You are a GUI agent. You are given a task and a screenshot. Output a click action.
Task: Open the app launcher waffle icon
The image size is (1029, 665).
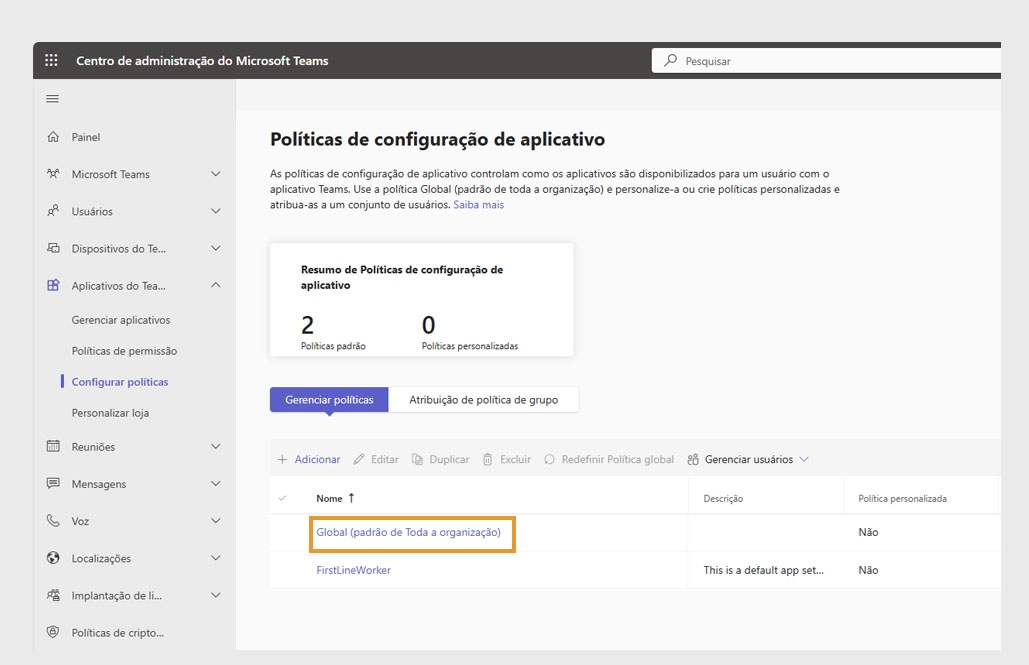pos(51,60)
